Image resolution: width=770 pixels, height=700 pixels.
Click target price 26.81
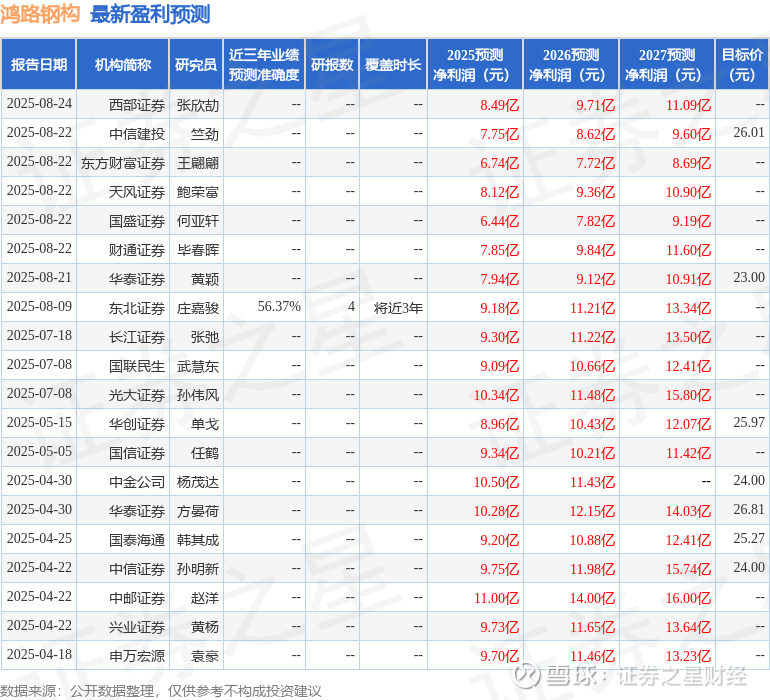click(749, 509)
